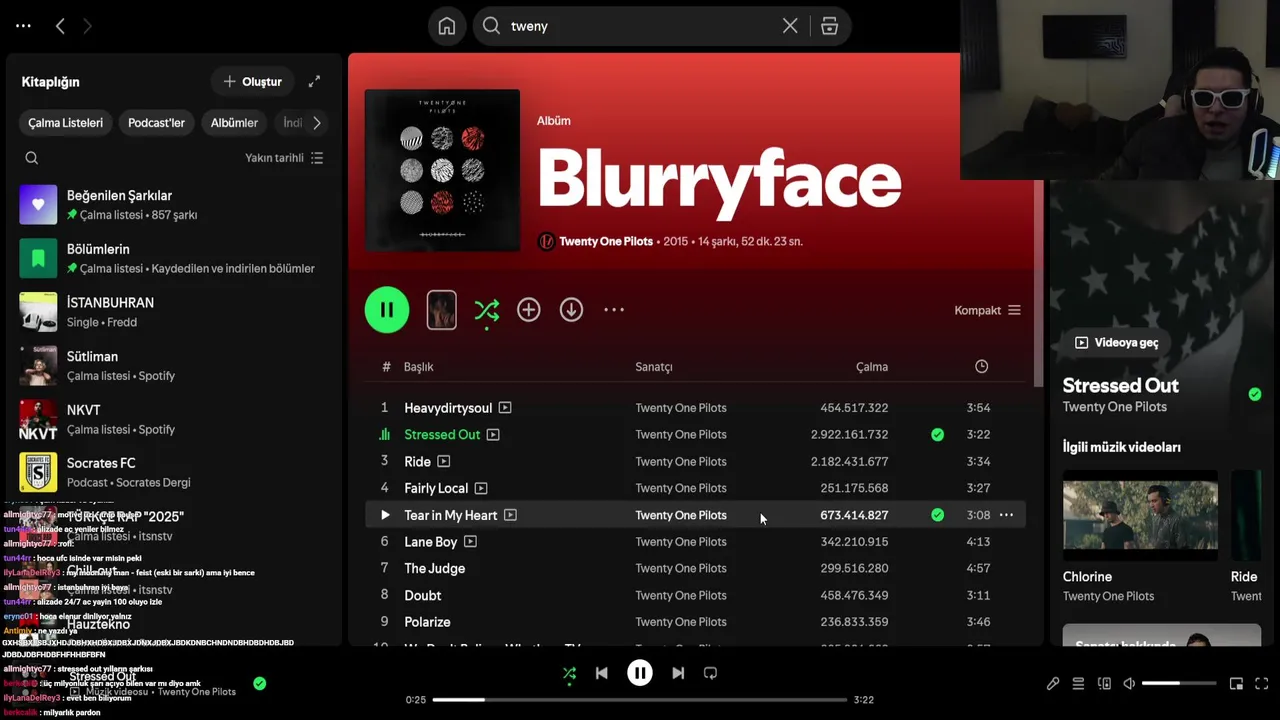1280x720 pixels.
Task: Navigate forward with the right arrow
Action: 87,26
